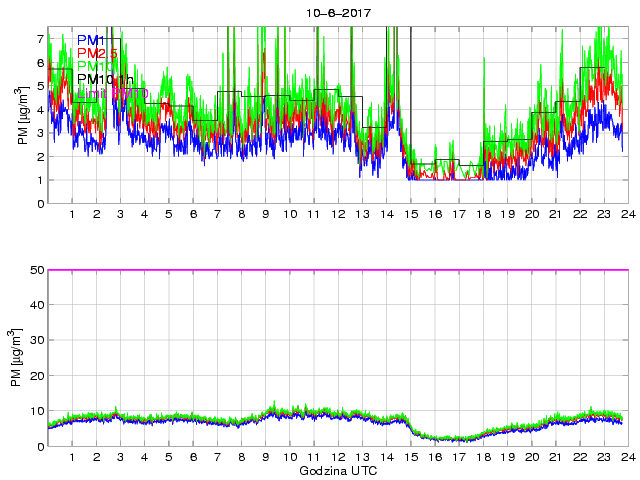Click hour 18 tick on the bottom chart
Image resolution: width=640 pixels, height=480 pixels.
[x=483, y=457]
